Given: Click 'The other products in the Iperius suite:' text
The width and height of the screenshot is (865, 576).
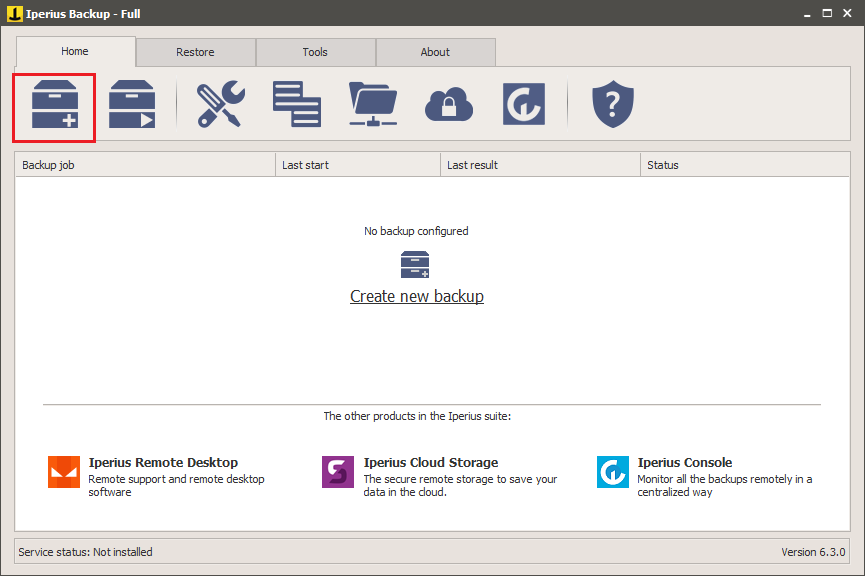Looking at the screenshot, I should coord(417,416).
